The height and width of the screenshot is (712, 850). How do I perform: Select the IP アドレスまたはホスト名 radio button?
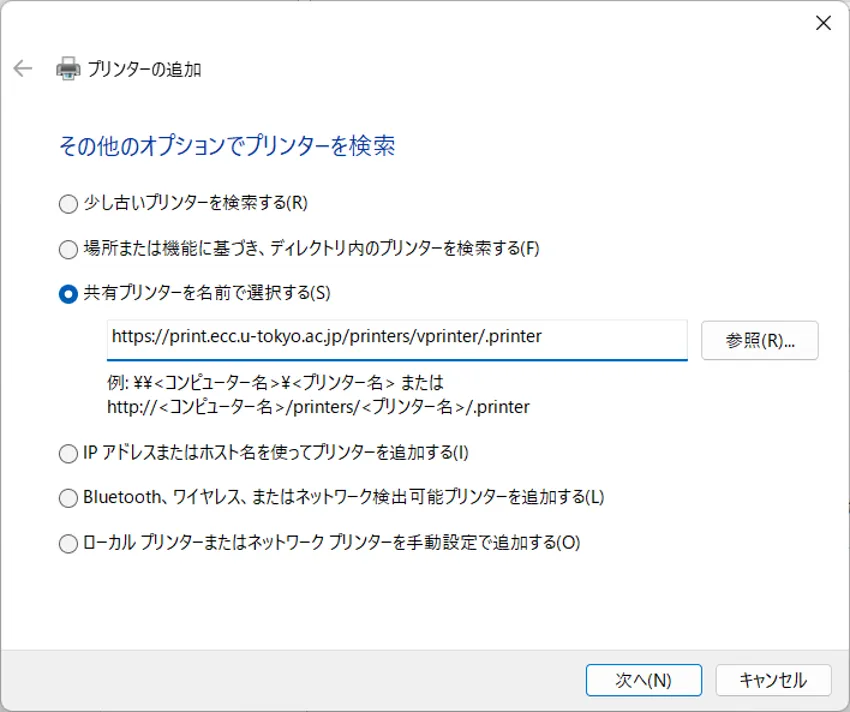pos(68,454)
